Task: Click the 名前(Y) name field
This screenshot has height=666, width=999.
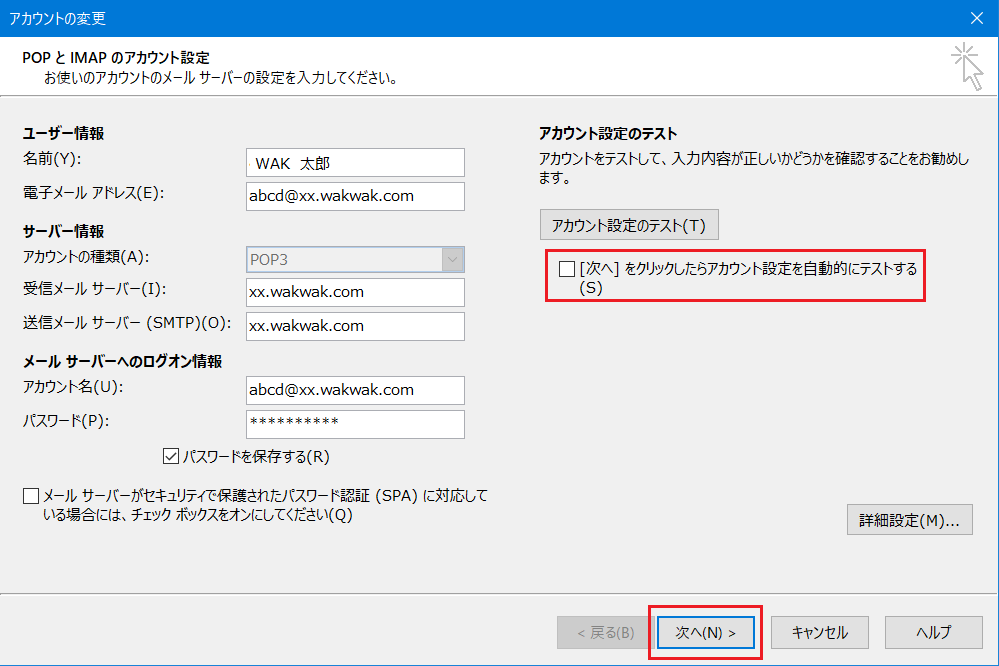Action: coord(355,163)
